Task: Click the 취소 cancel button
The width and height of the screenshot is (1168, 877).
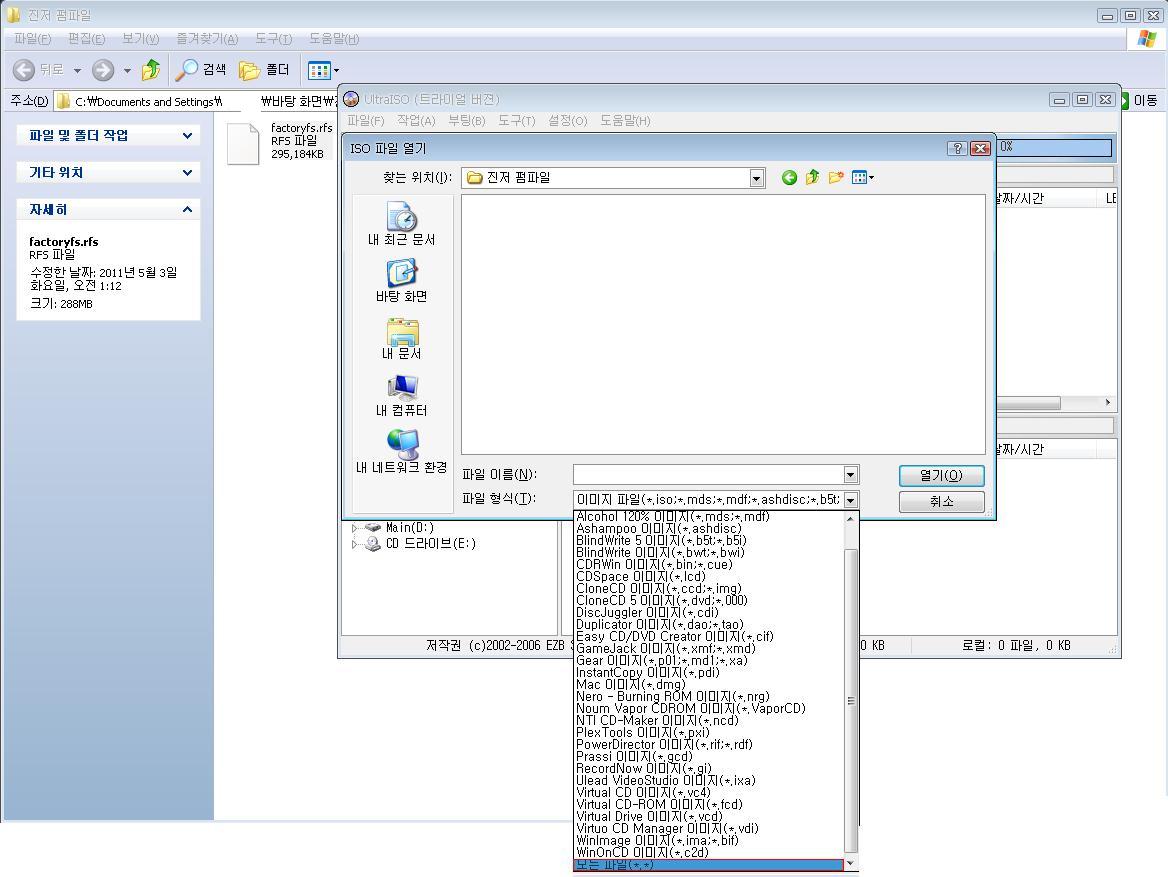Action: [x=941, y=501]
